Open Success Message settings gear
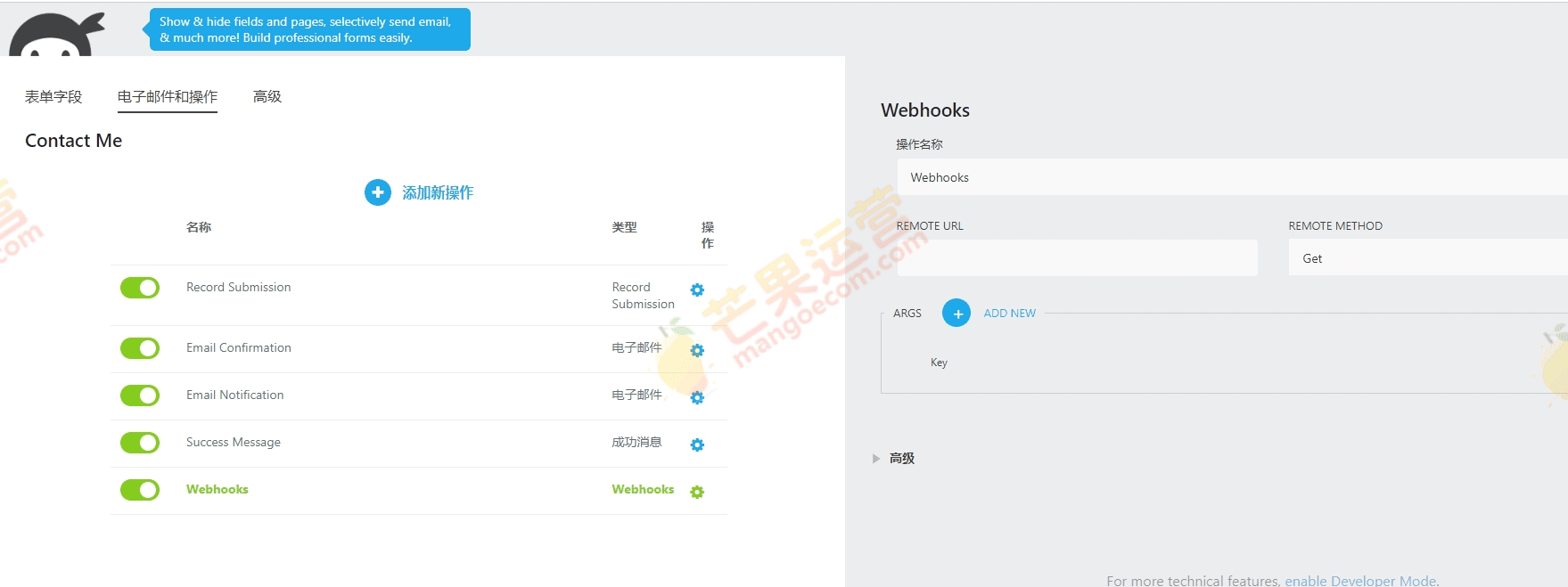 coord(697,444)
